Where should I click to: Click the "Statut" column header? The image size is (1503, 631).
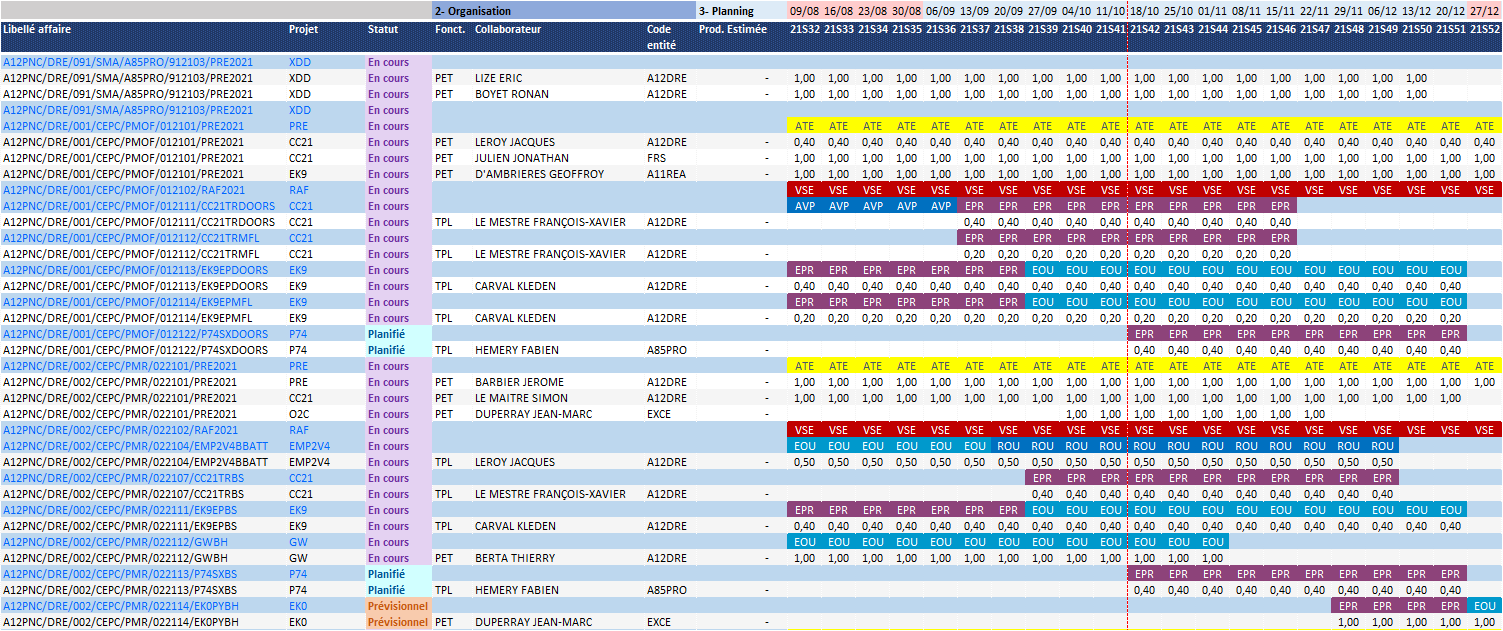[382, 29]
